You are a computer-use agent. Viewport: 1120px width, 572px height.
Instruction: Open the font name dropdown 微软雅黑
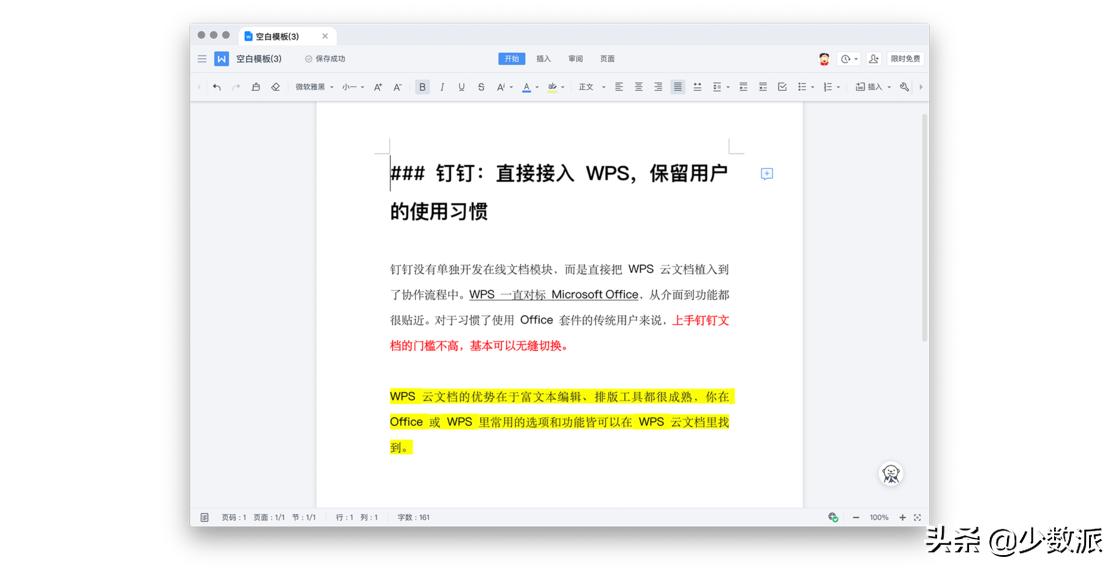[x=314, y=87]
